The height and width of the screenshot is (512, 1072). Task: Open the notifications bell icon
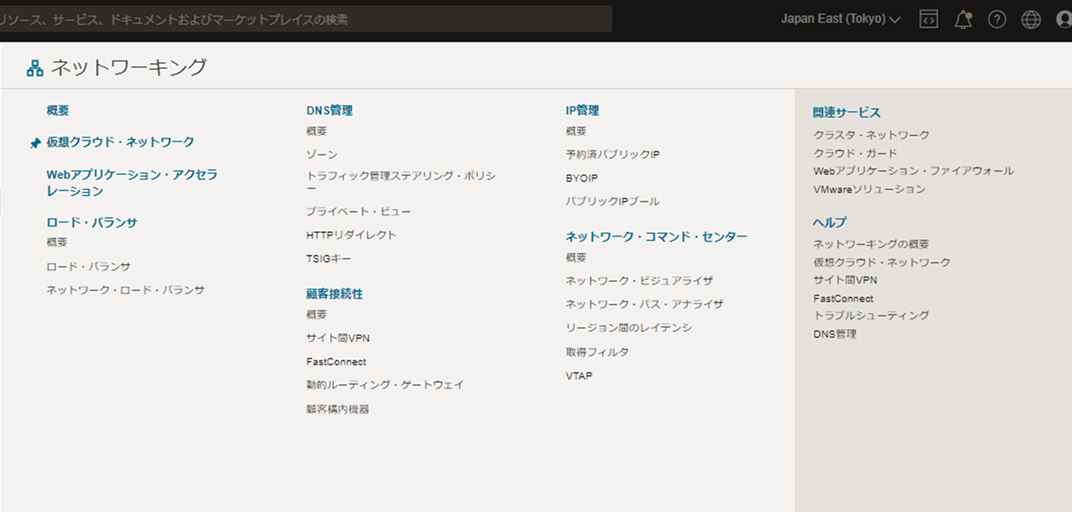963,19
